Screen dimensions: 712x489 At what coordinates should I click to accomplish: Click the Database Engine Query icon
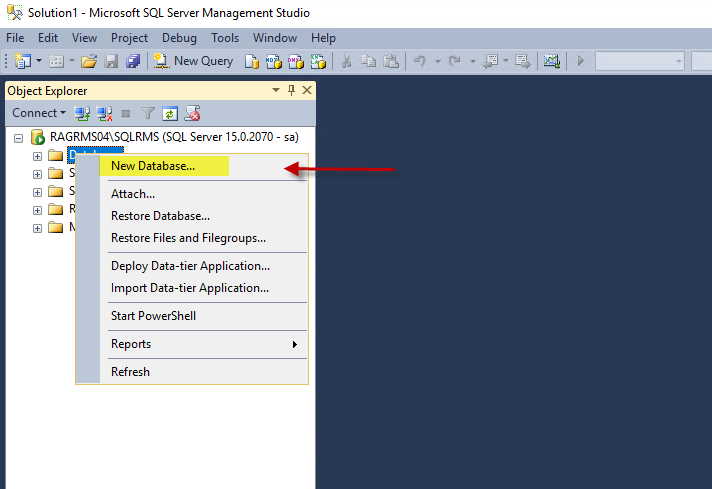[252, 61]
